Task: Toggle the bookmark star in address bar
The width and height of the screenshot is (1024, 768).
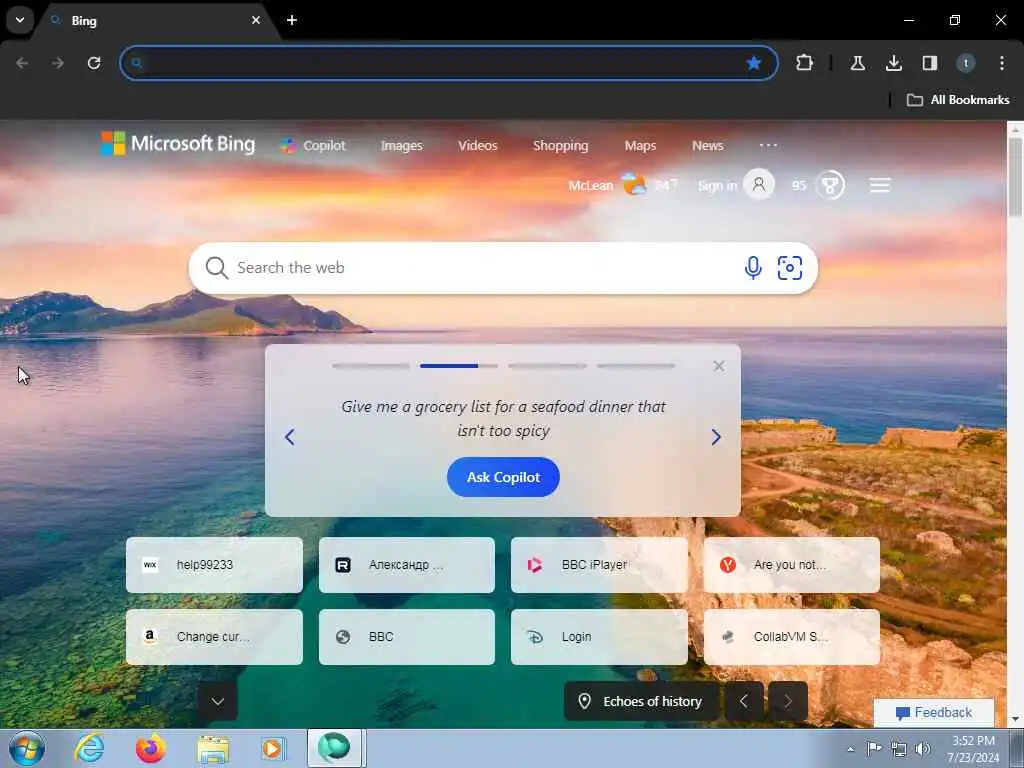Action: click(x=754, y=63)
